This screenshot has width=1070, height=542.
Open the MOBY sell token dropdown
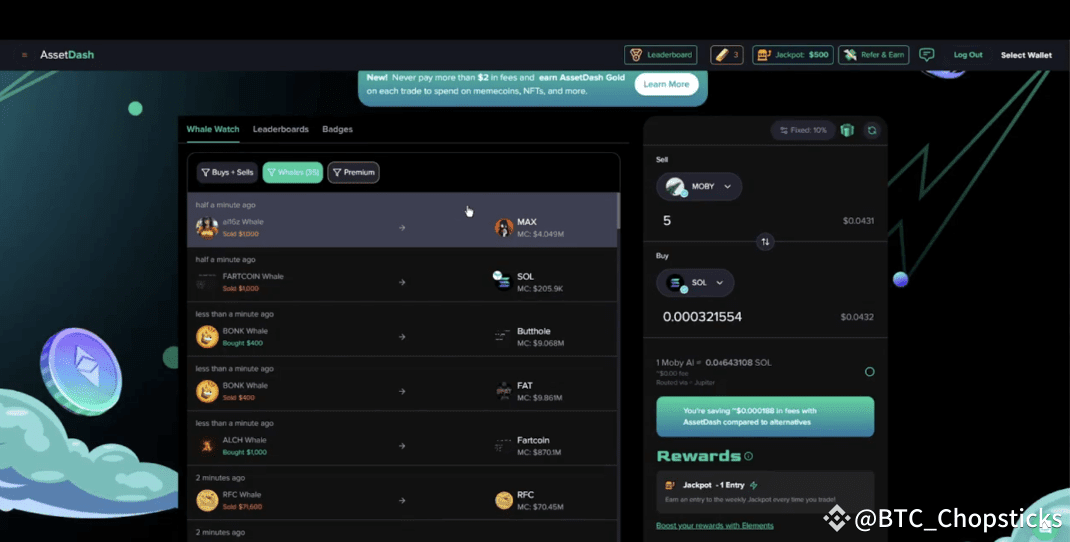pyautogui.click(x=699, y=186)
